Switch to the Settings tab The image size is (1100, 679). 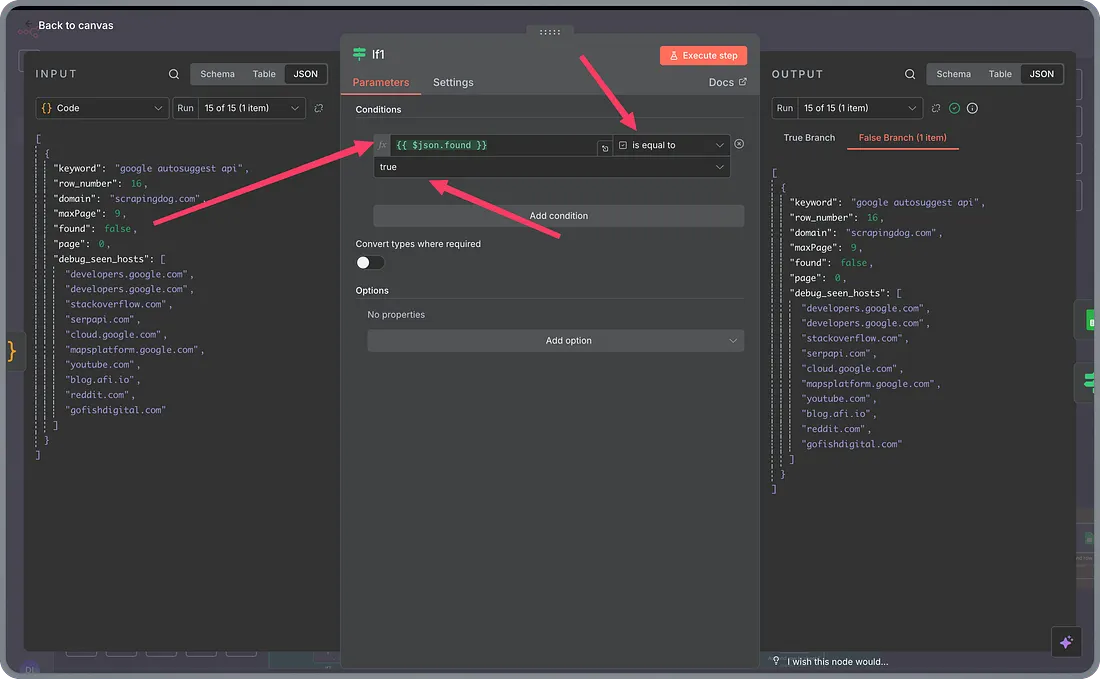(x=453, y=83)
